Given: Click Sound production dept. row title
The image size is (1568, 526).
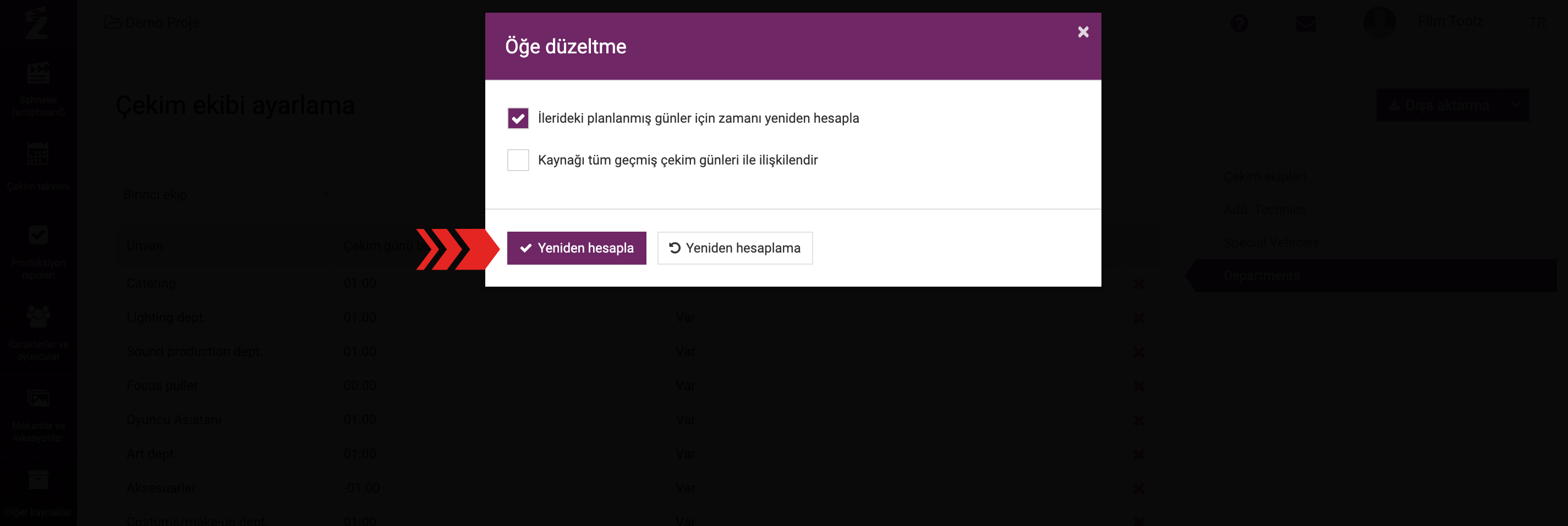Looking at the screenshot, I should click(x=195, y=352).
